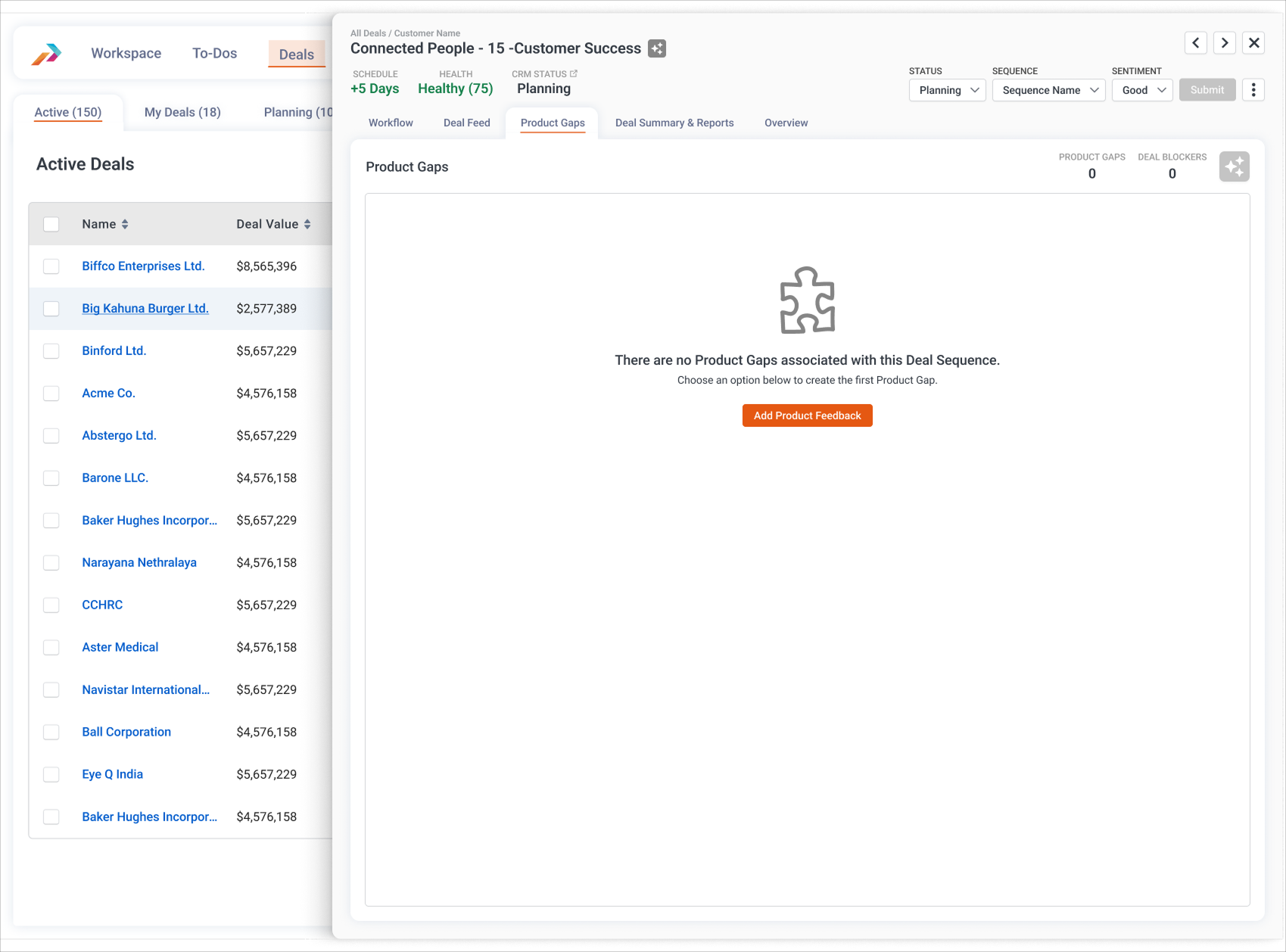Open the three-dot more options menu
The image size is (1286, 952).
pos(1253,90)
